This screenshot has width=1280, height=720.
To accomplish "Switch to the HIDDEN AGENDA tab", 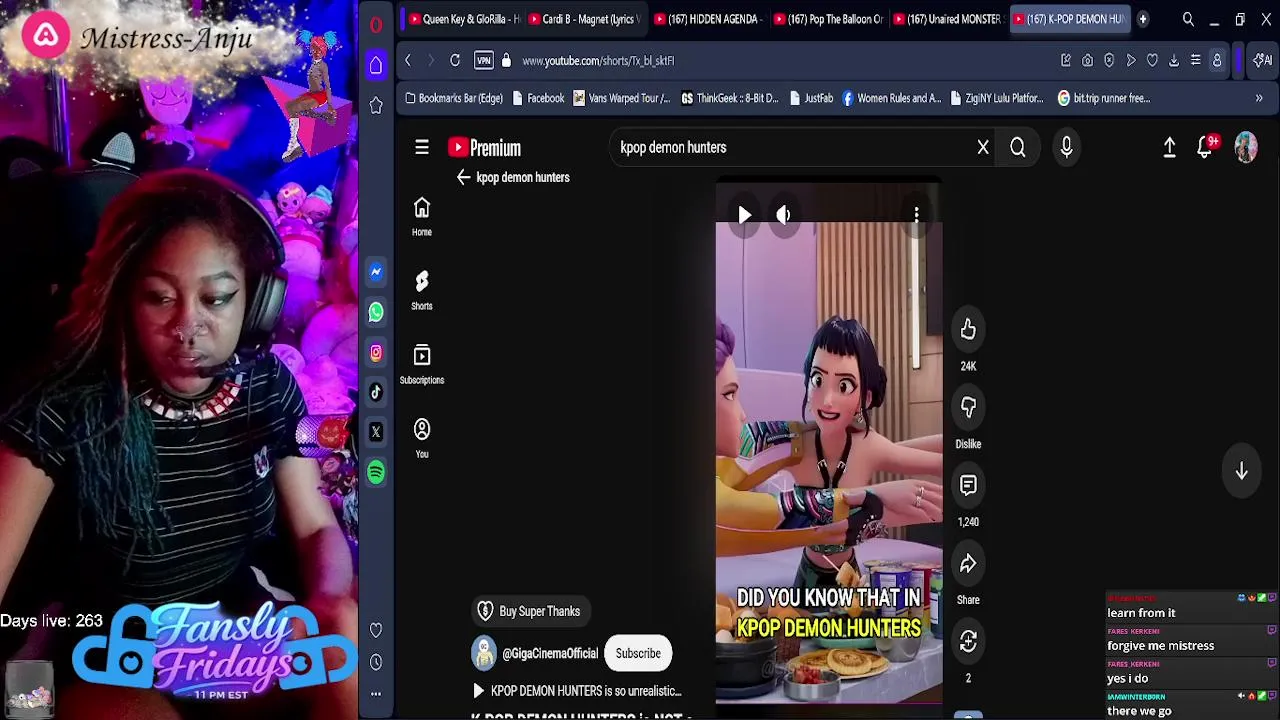I will click(x=708, y=19).
